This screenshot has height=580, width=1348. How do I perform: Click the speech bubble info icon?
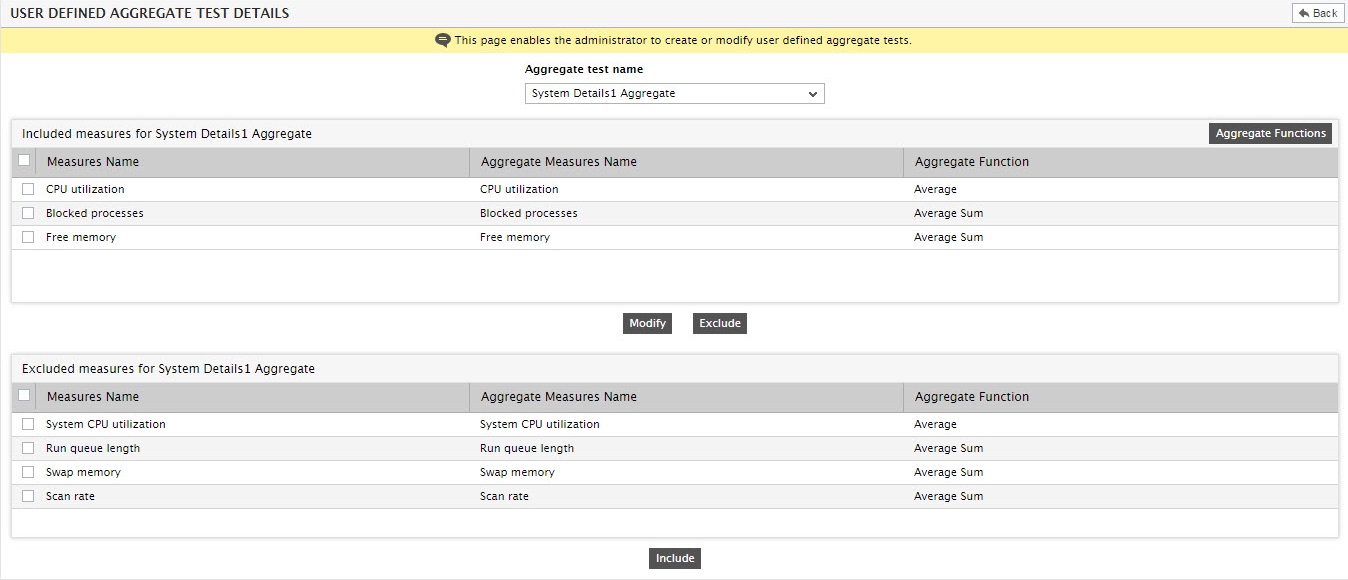[443, 41]
